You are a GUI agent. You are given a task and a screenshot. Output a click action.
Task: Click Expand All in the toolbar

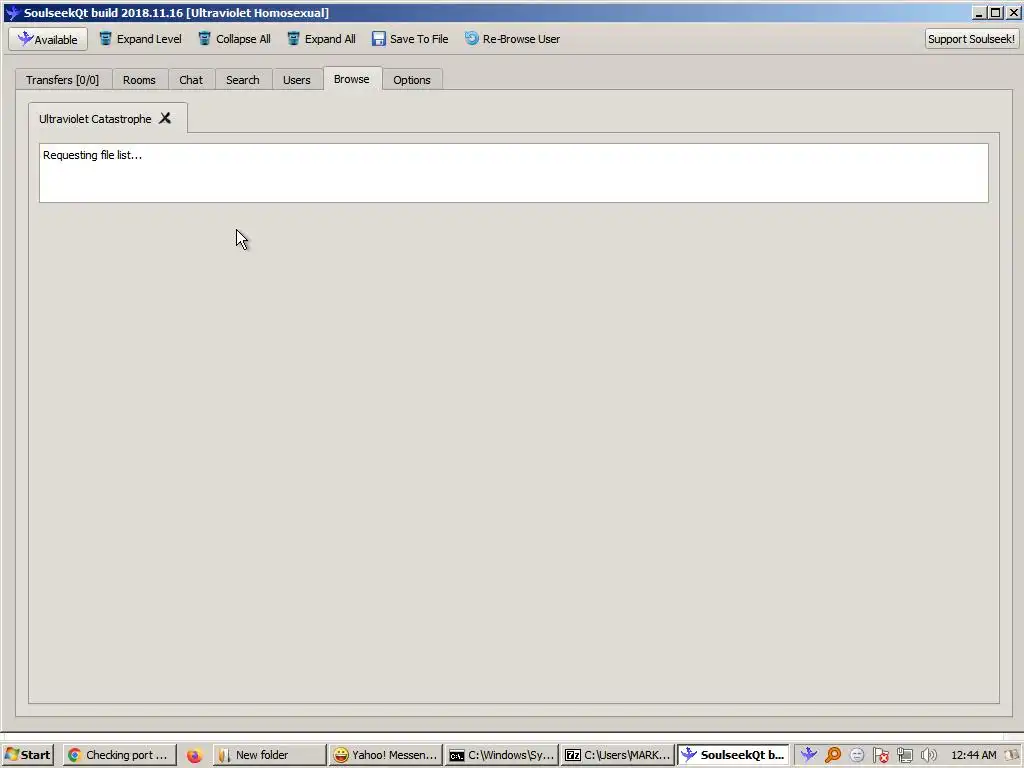coord(321,39)
